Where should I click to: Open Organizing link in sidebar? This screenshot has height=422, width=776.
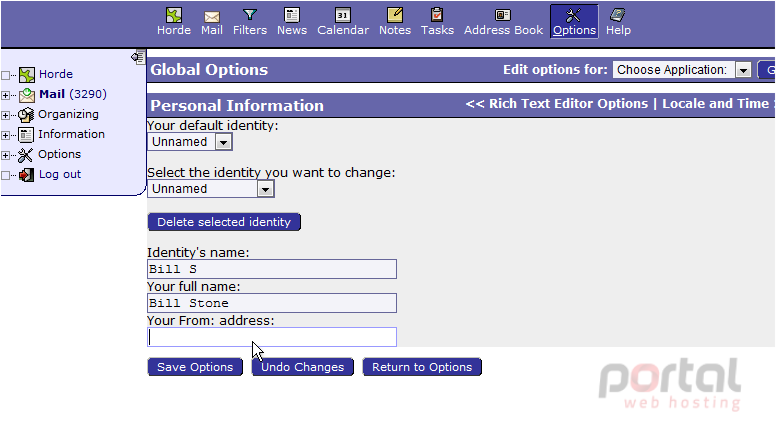click(x=68, y=115)
